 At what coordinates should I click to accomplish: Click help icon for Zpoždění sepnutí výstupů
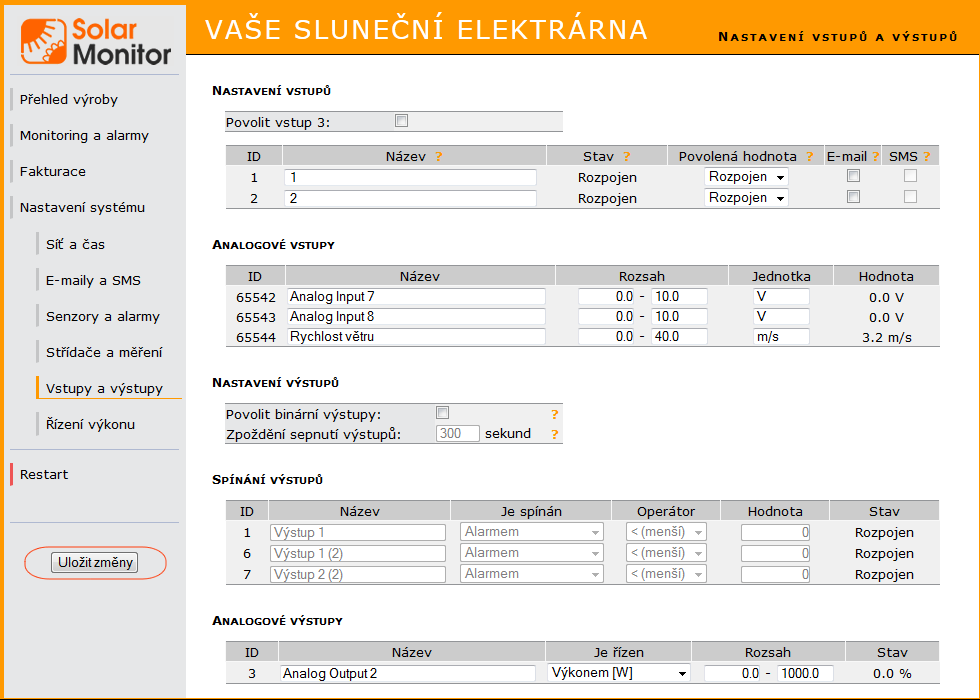click(x=554, y=434)
